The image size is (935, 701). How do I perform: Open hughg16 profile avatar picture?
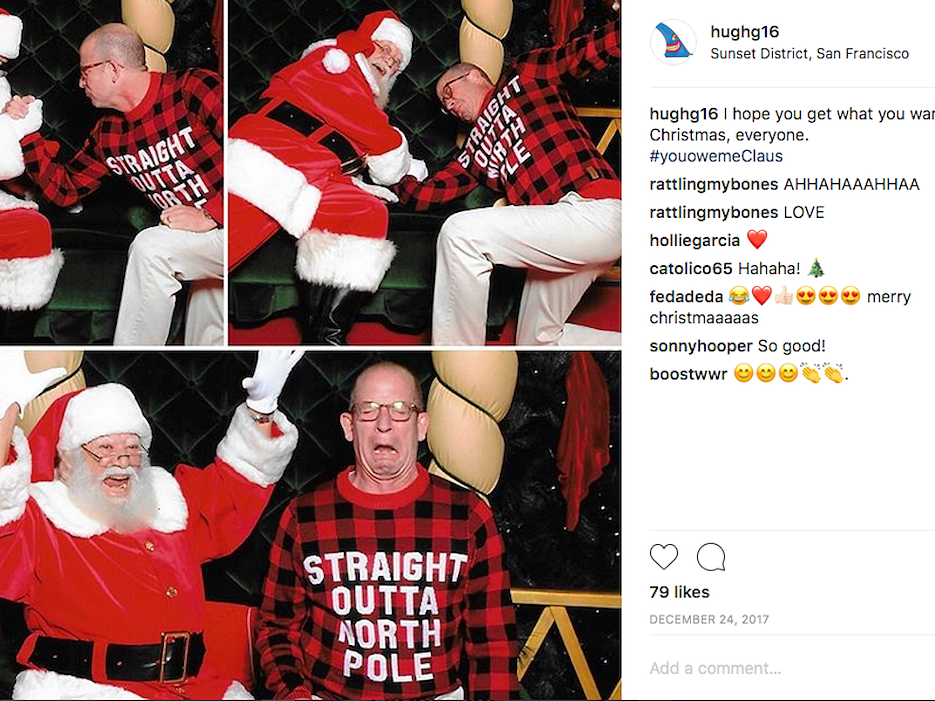673,42
